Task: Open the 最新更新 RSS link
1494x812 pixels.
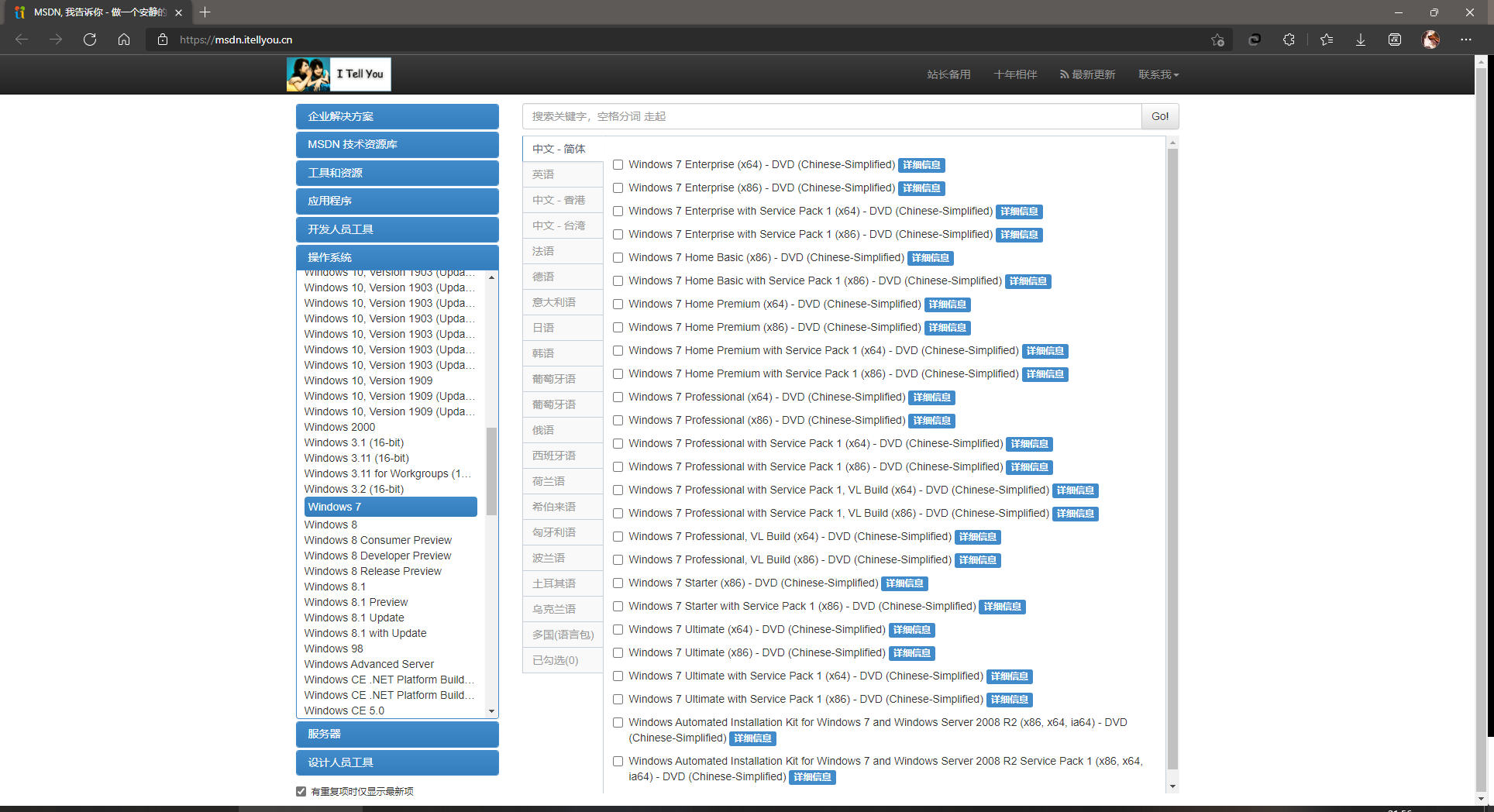Action: click(1087, 74)
